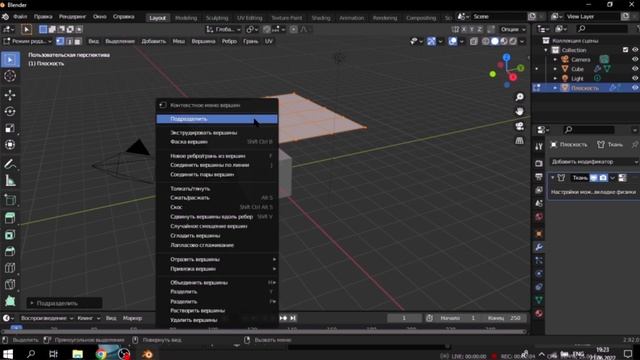Click the viewport zoom magnifier icon
Screen dimensions: 640x360
pos(519,97)
